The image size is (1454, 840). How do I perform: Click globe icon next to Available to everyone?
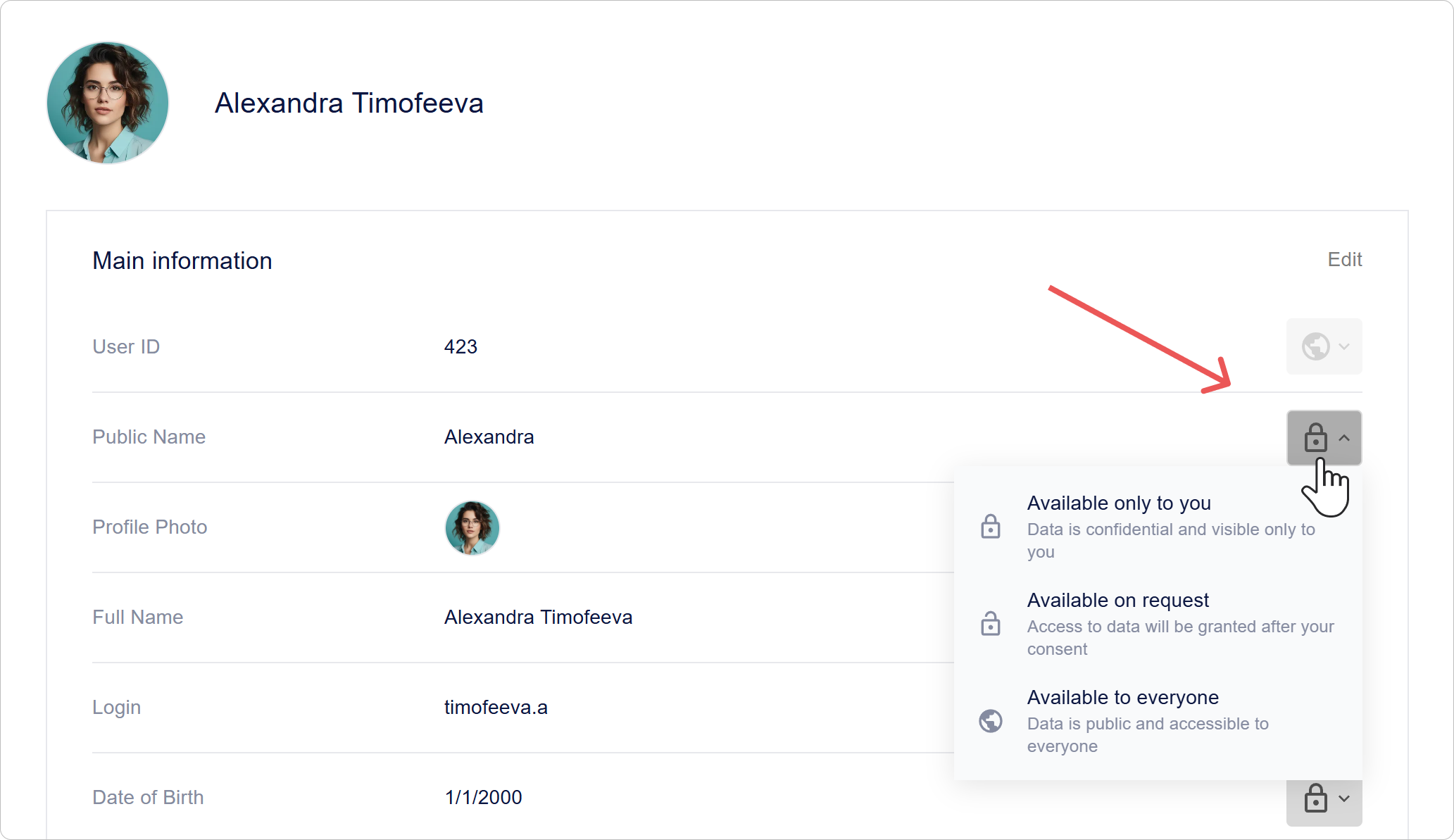click(x=991, y=720)
